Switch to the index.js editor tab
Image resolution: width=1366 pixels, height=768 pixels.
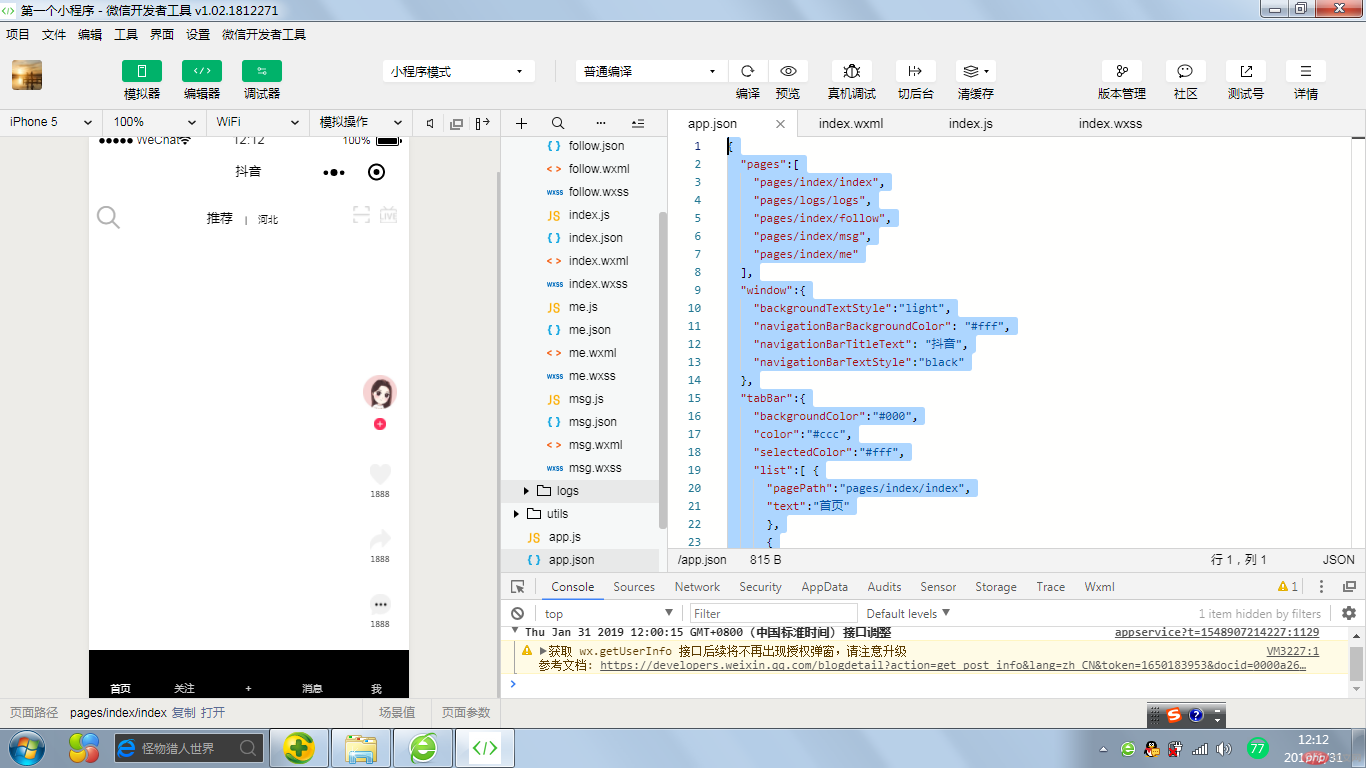(971, 124)
